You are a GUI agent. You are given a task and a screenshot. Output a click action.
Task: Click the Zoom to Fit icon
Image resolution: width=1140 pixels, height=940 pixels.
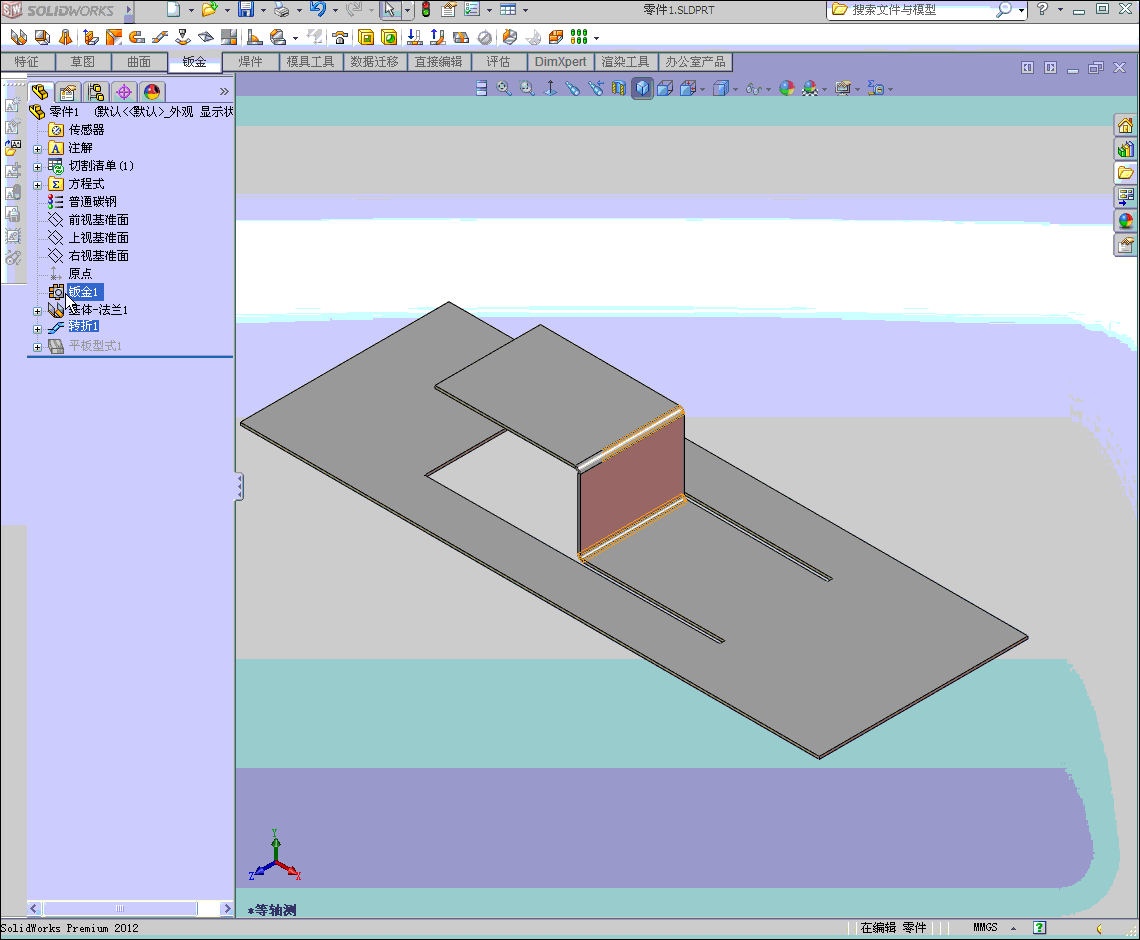[503, 89]
